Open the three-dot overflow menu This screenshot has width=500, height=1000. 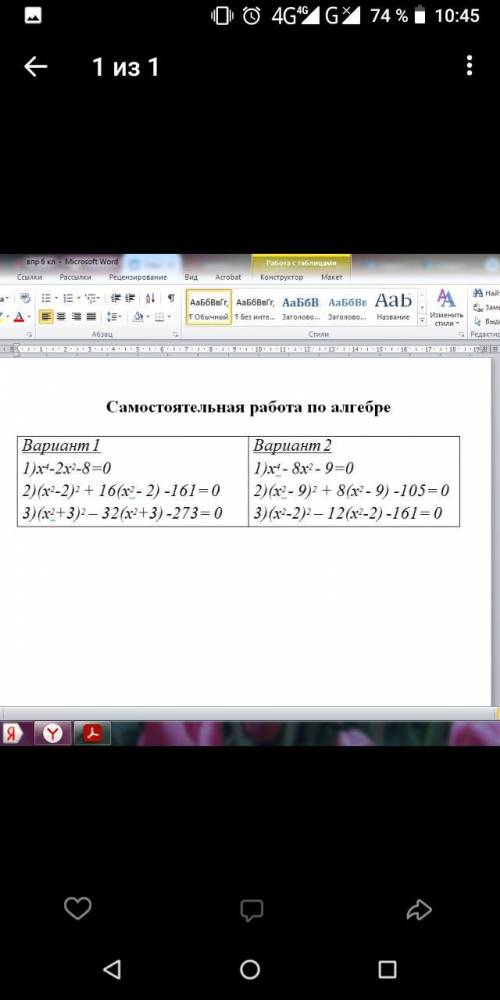(469, 66)
